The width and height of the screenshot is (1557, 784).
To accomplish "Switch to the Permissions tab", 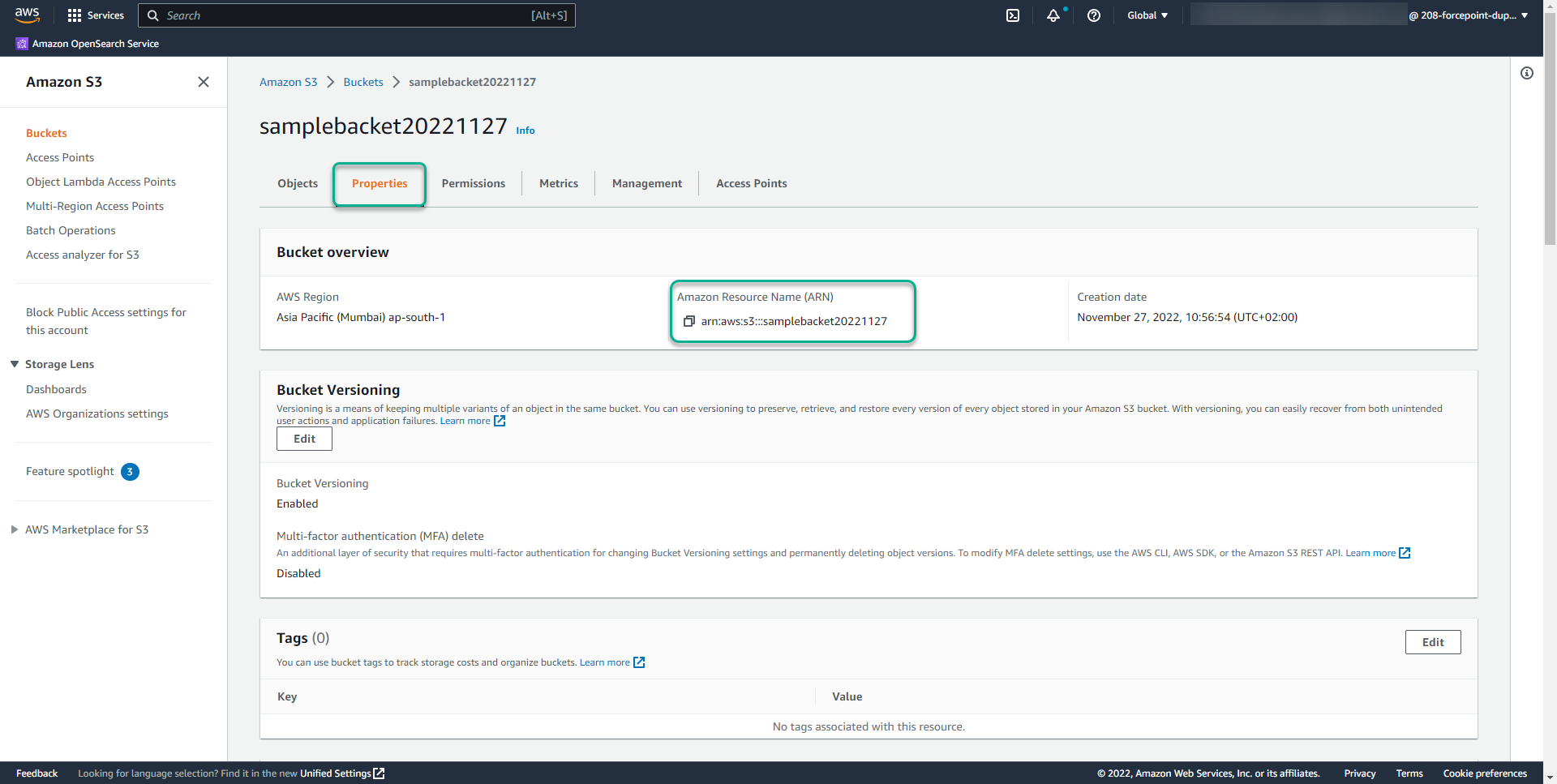I will [x=473, y=183].
